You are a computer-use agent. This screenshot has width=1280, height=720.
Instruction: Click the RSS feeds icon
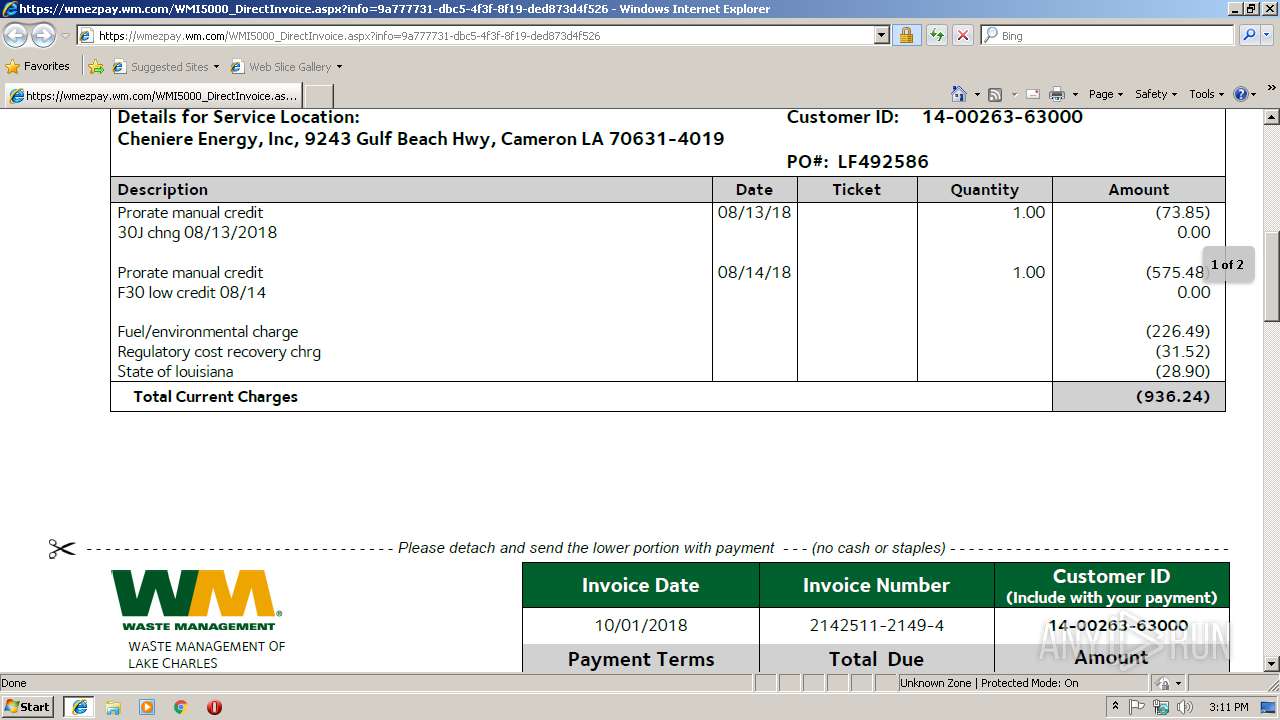[x=995, y=94]
